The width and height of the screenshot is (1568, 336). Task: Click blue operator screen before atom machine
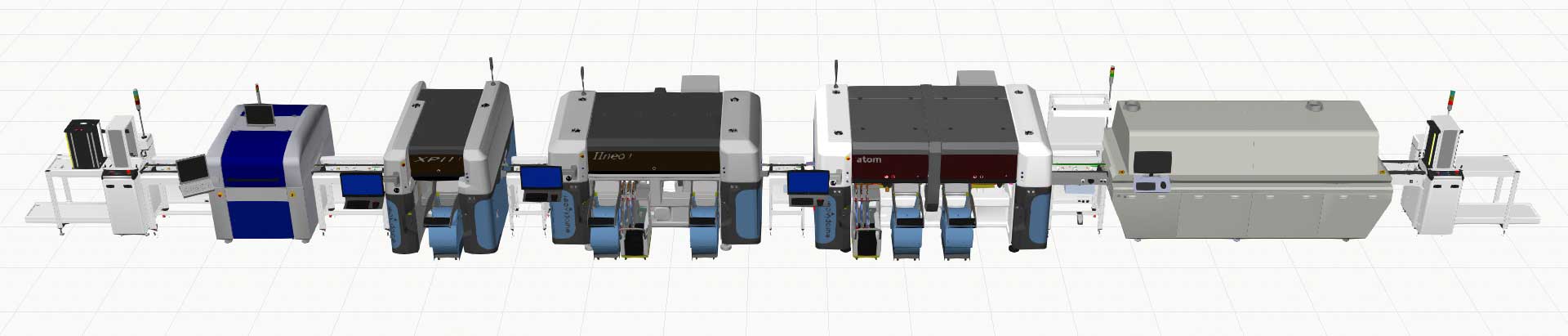click(x=807, y=183)
